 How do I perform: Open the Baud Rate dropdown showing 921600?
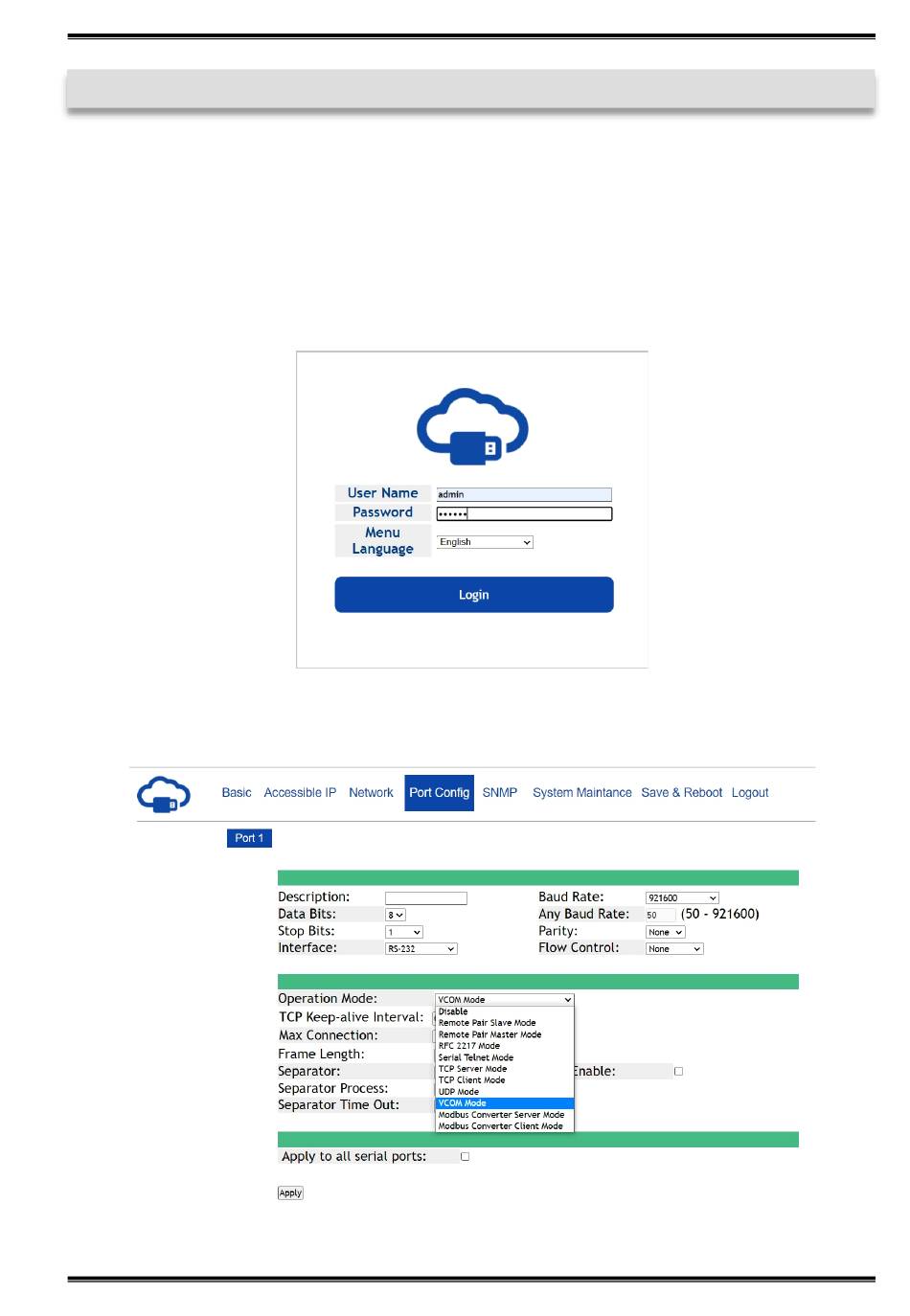click(x=682, y=898)
